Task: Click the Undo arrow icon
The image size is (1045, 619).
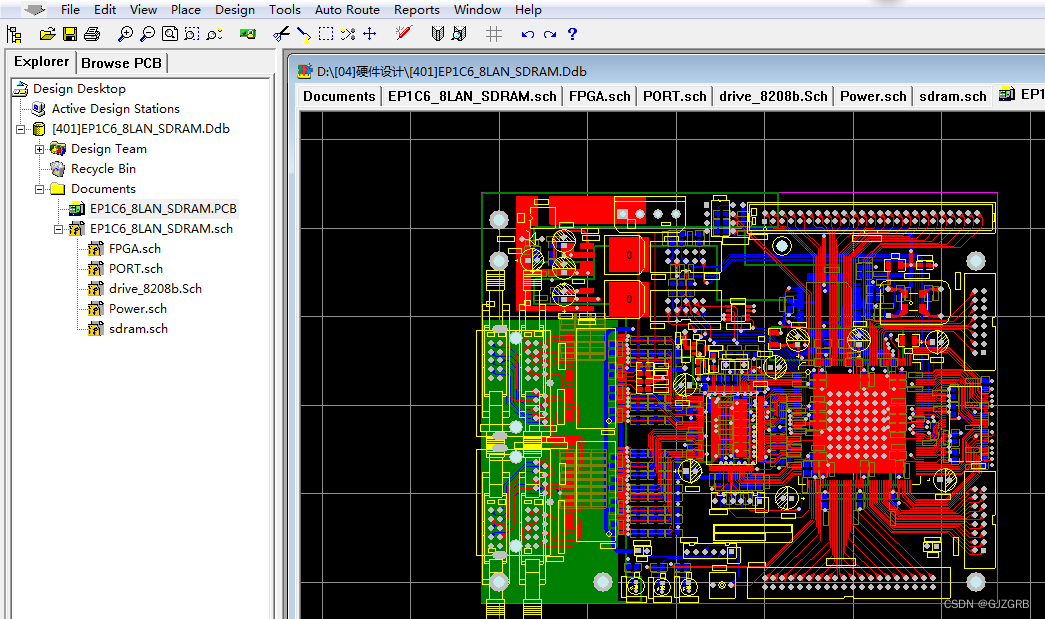Action: click(x=527, y=33)
